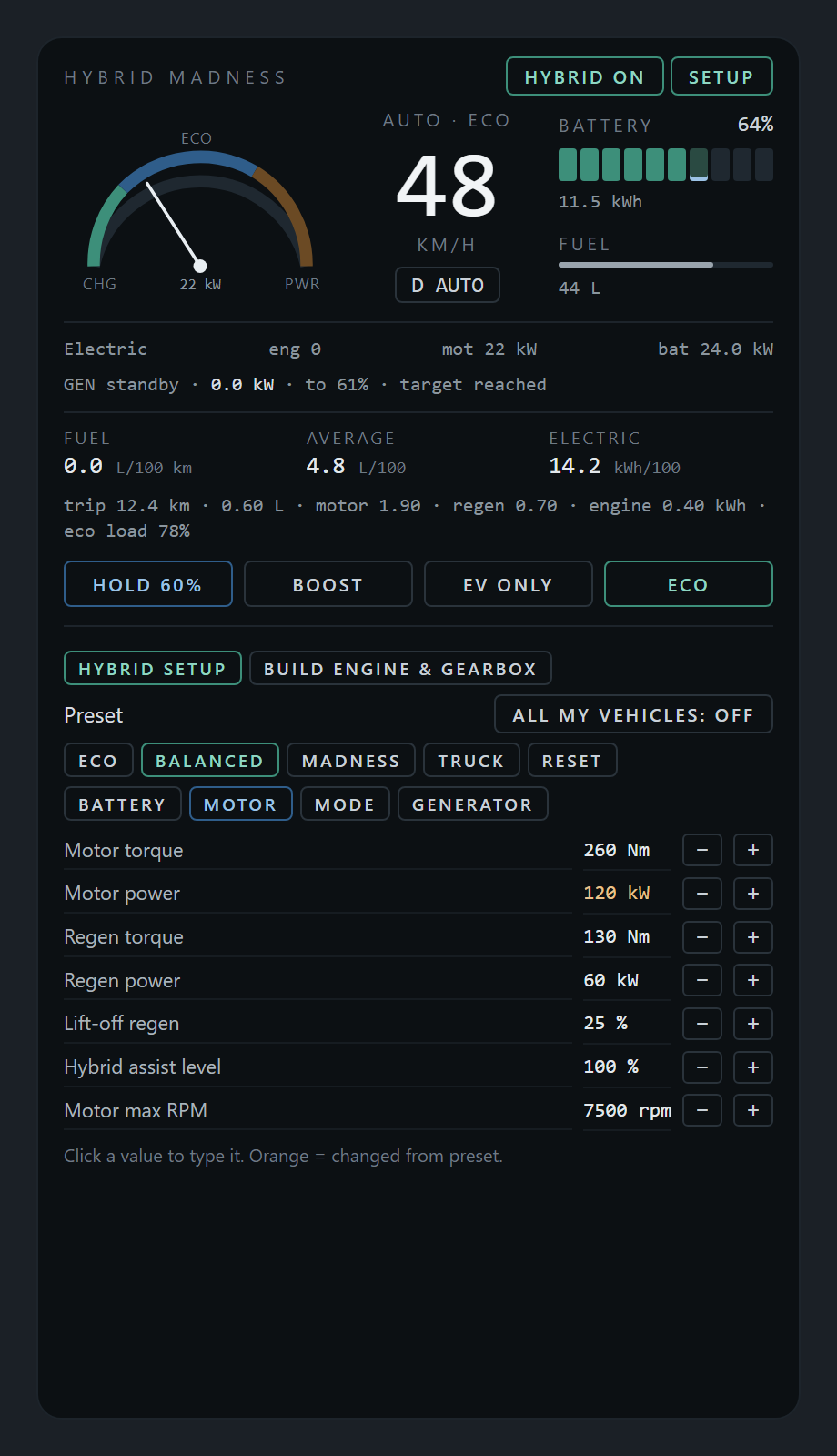
Task: Choose the TRUCK preset
Action: pos(471,761)
